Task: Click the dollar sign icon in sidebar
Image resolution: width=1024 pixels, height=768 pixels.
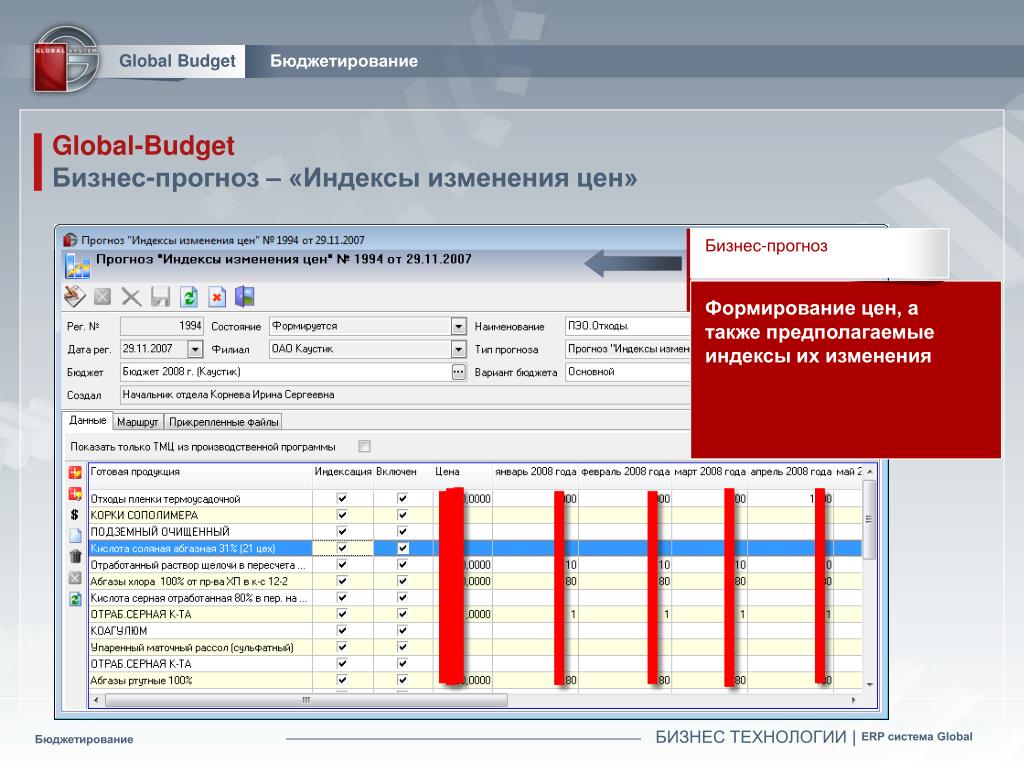Action: coord(75,514)
